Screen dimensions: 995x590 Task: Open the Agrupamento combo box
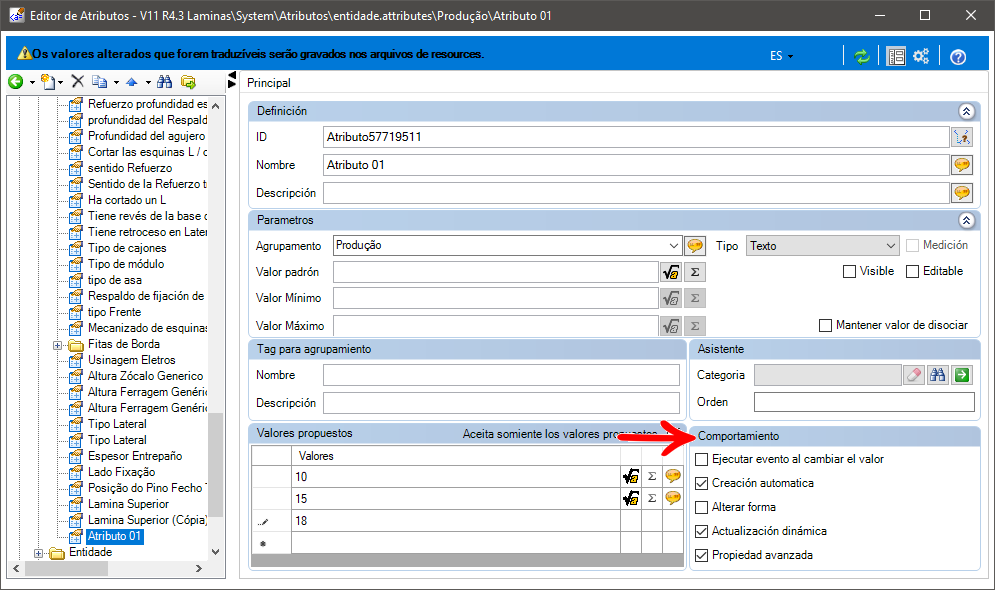[x=508, y=246]
